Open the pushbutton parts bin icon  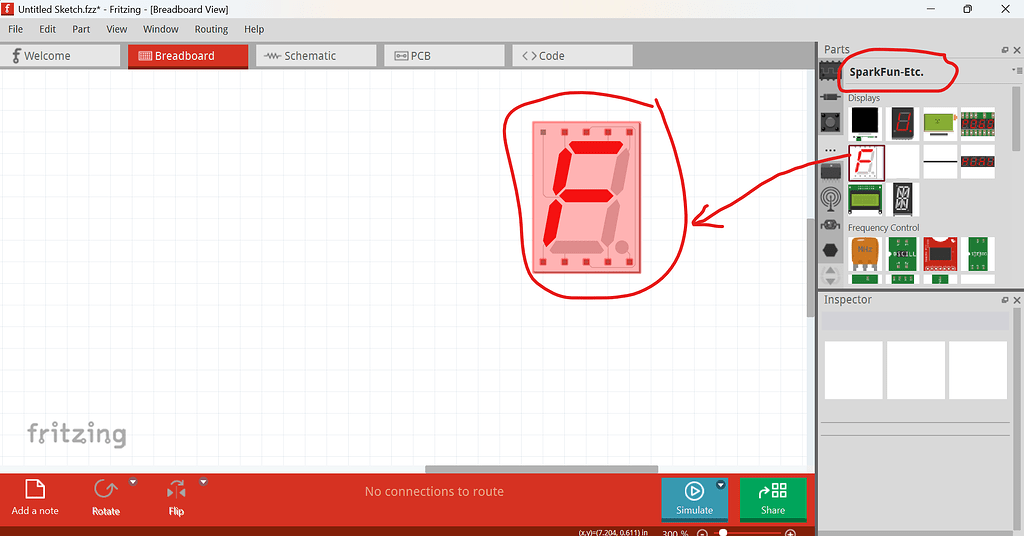(x=830, y=122)
